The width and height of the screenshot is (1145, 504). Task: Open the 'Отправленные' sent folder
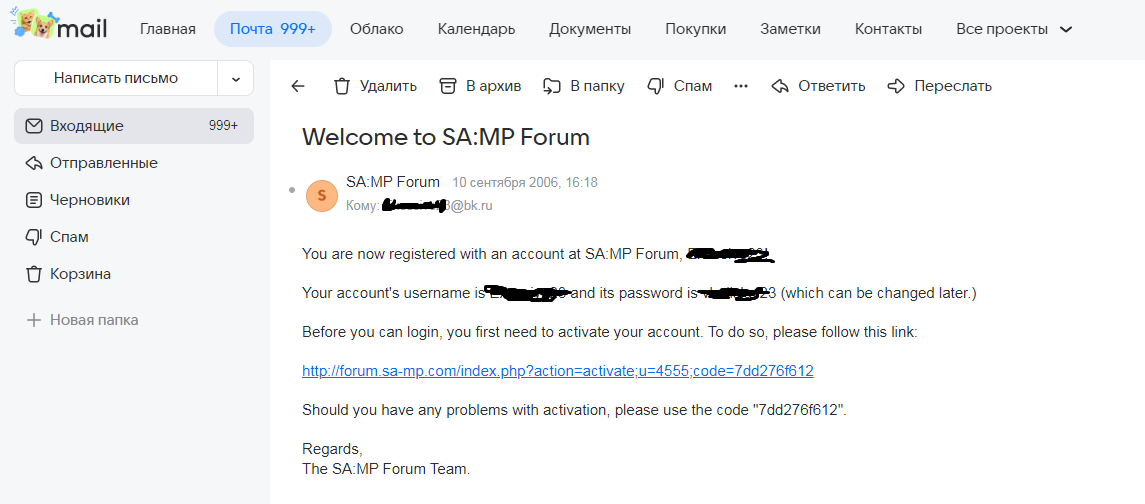pos(104,163)
